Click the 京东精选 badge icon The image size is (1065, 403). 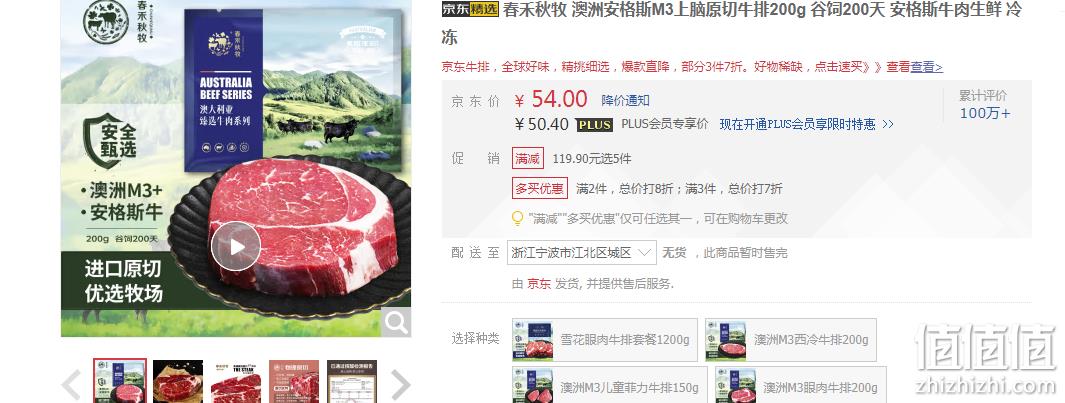coord(470,9)
